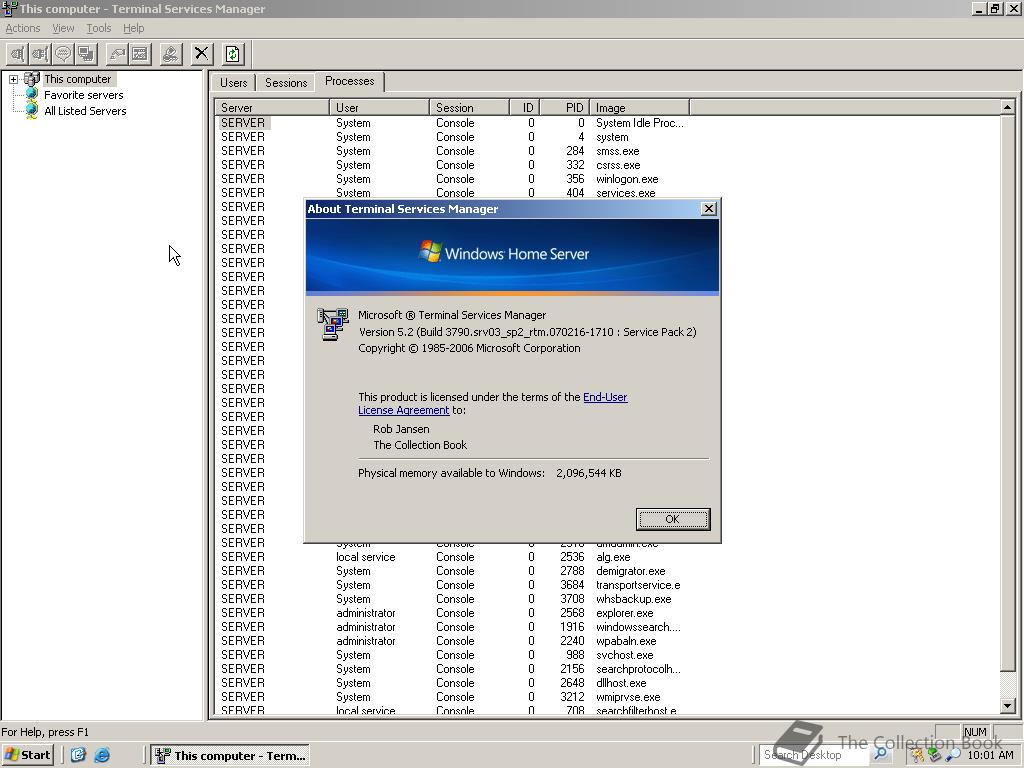Click the All Listed Servers globe icon

[x=31, y=111]
